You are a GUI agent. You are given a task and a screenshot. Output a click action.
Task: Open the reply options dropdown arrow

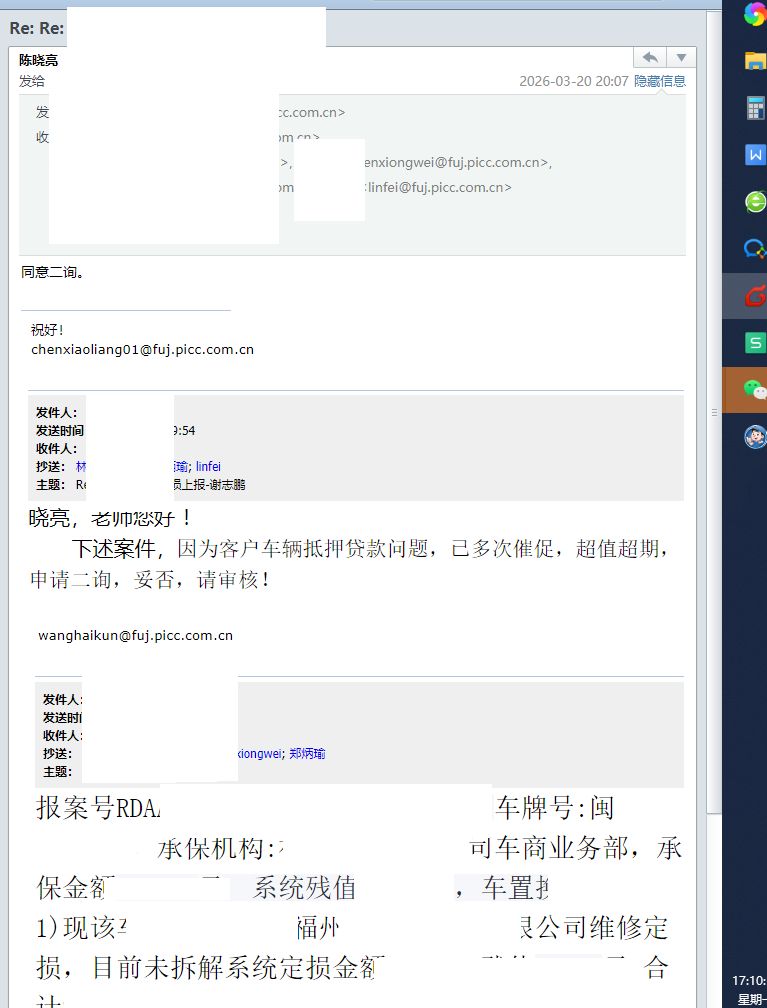681,58
